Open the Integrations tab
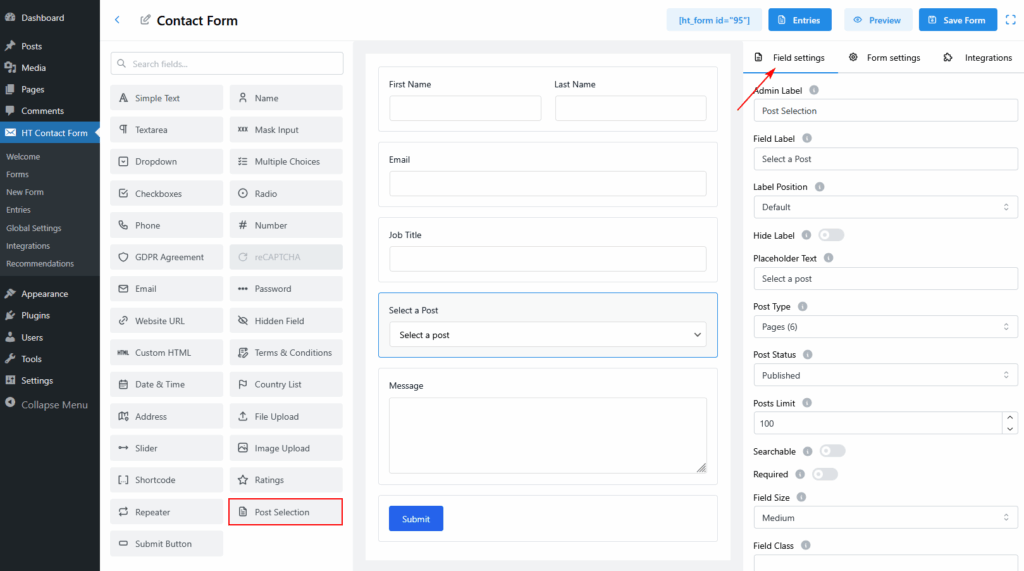The image size is (1024, 571). coord(978,58)
